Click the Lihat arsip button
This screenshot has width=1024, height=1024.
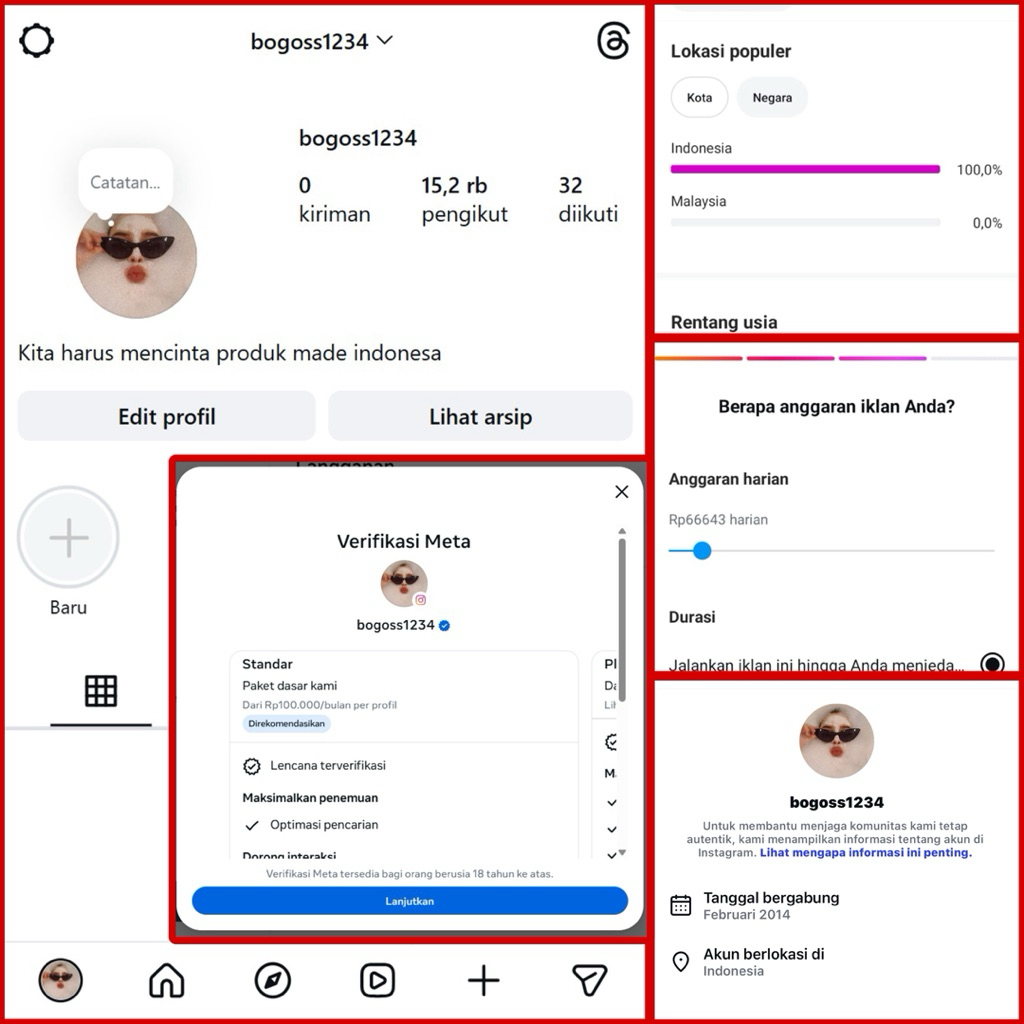point(480,416)
